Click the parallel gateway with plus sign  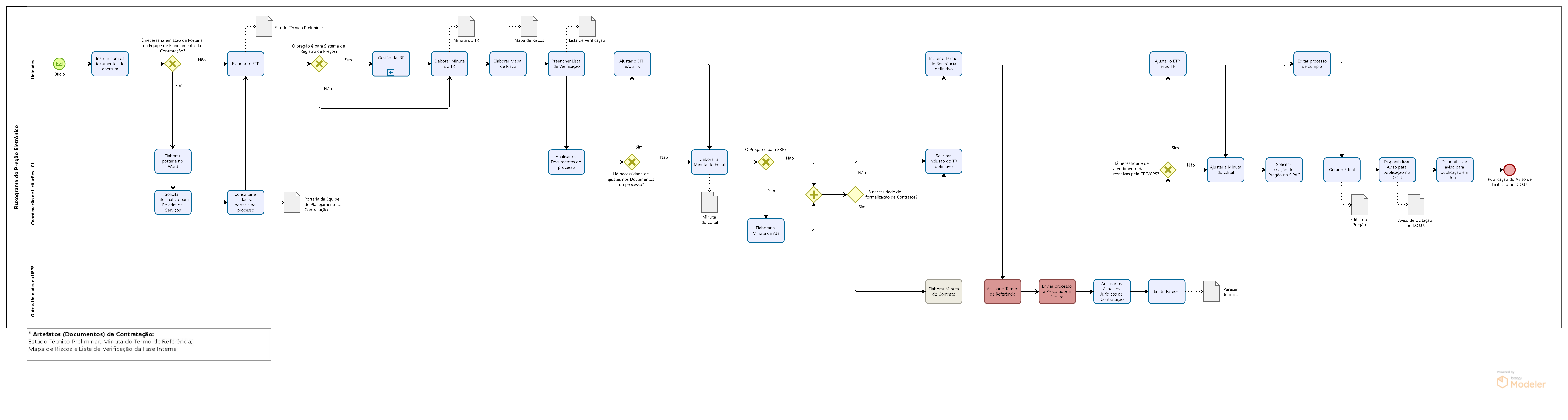(814, 195)
